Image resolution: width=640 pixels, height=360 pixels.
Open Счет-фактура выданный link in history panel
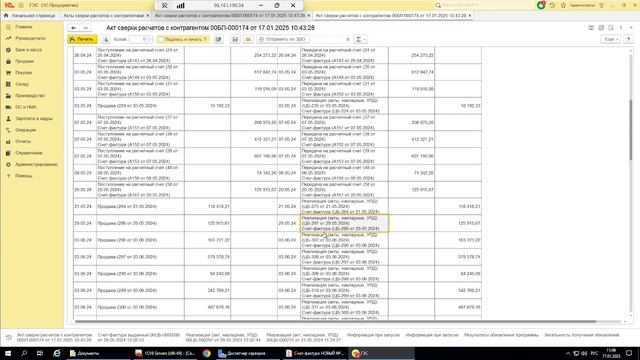click(x=139, y=337)
